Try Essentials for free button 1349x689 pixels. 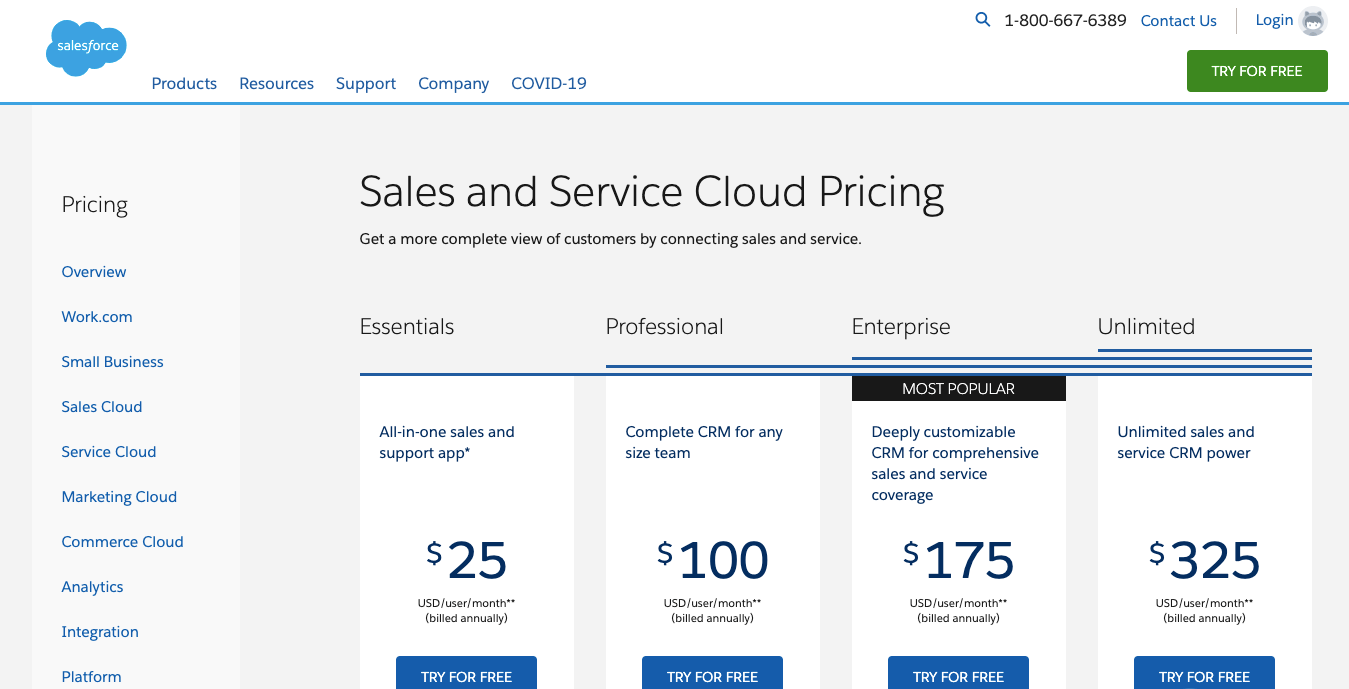click(x=466, y=673)
